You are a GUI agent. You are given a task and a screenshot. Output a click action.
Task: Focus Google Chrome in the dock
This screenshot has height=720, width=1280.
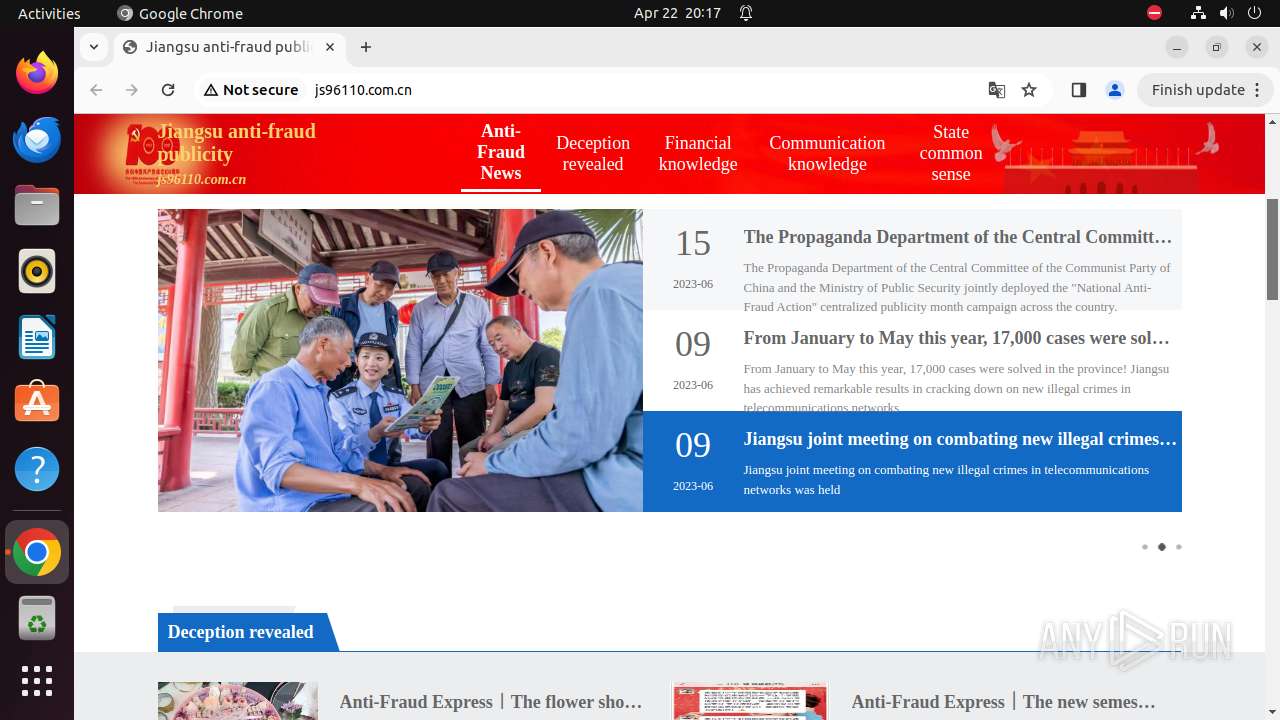pos(37,552)
